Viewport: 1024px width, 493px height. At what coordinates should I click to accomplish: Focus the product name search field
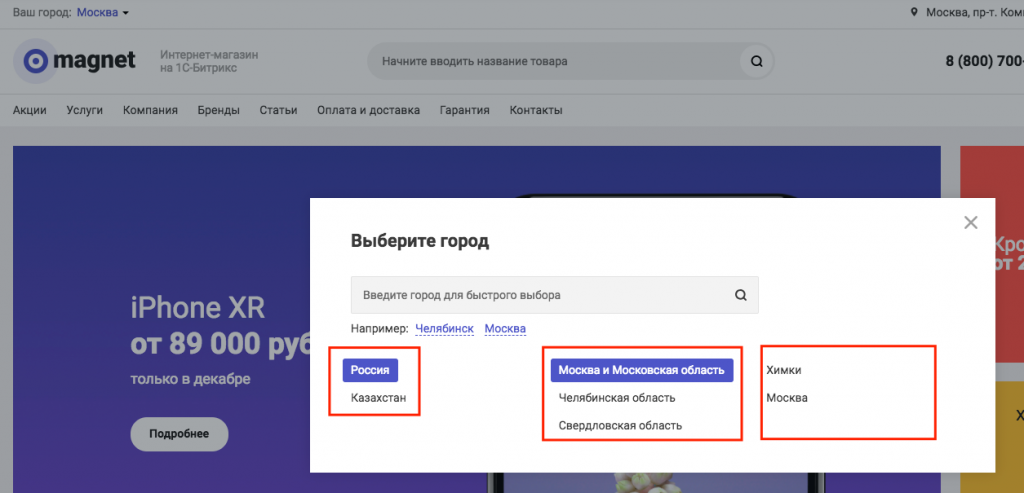click(570, 61)
